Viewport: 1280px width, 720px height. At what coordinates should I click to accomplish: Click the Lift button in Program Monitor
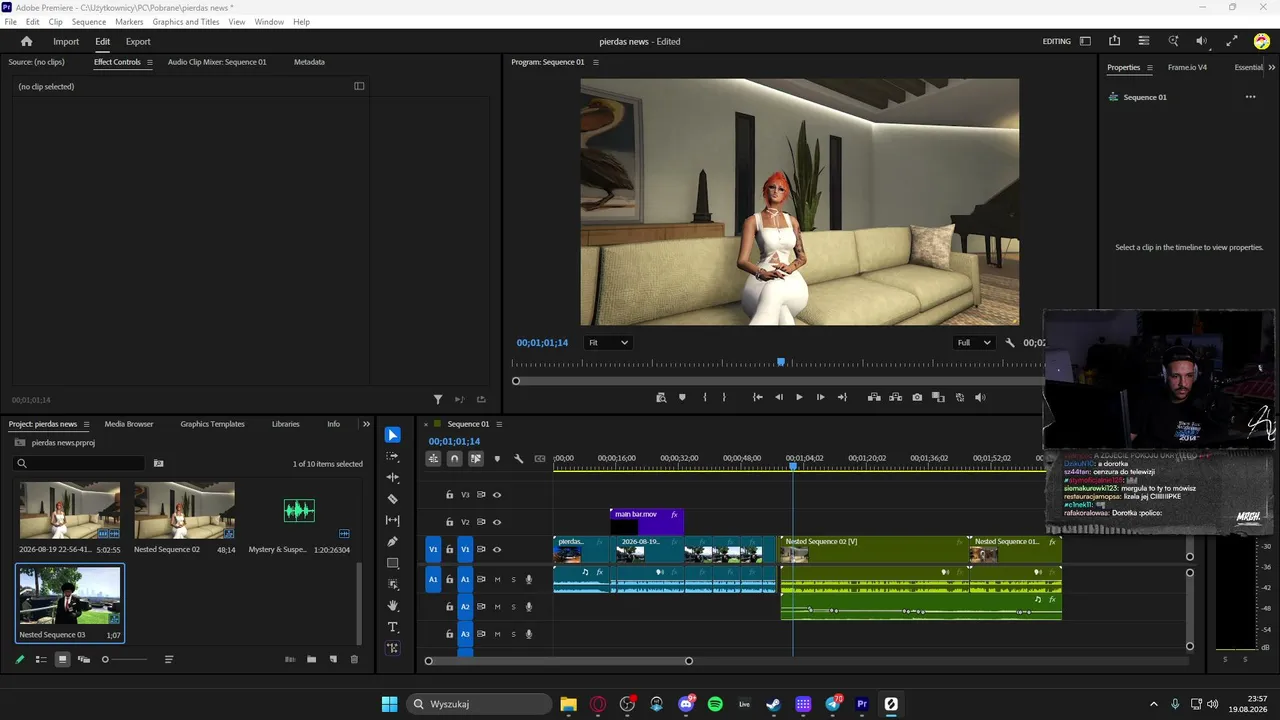[874, 397]
